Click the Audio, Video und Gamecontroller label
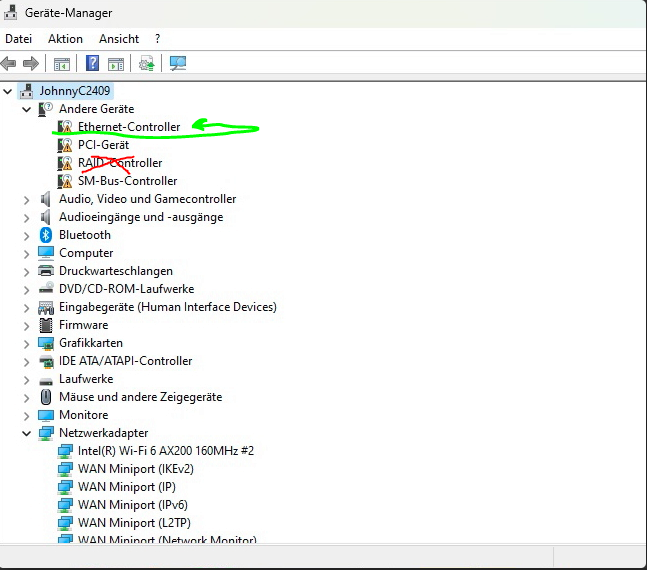Viewport: 647px width, 570px height. pos(148,199)
